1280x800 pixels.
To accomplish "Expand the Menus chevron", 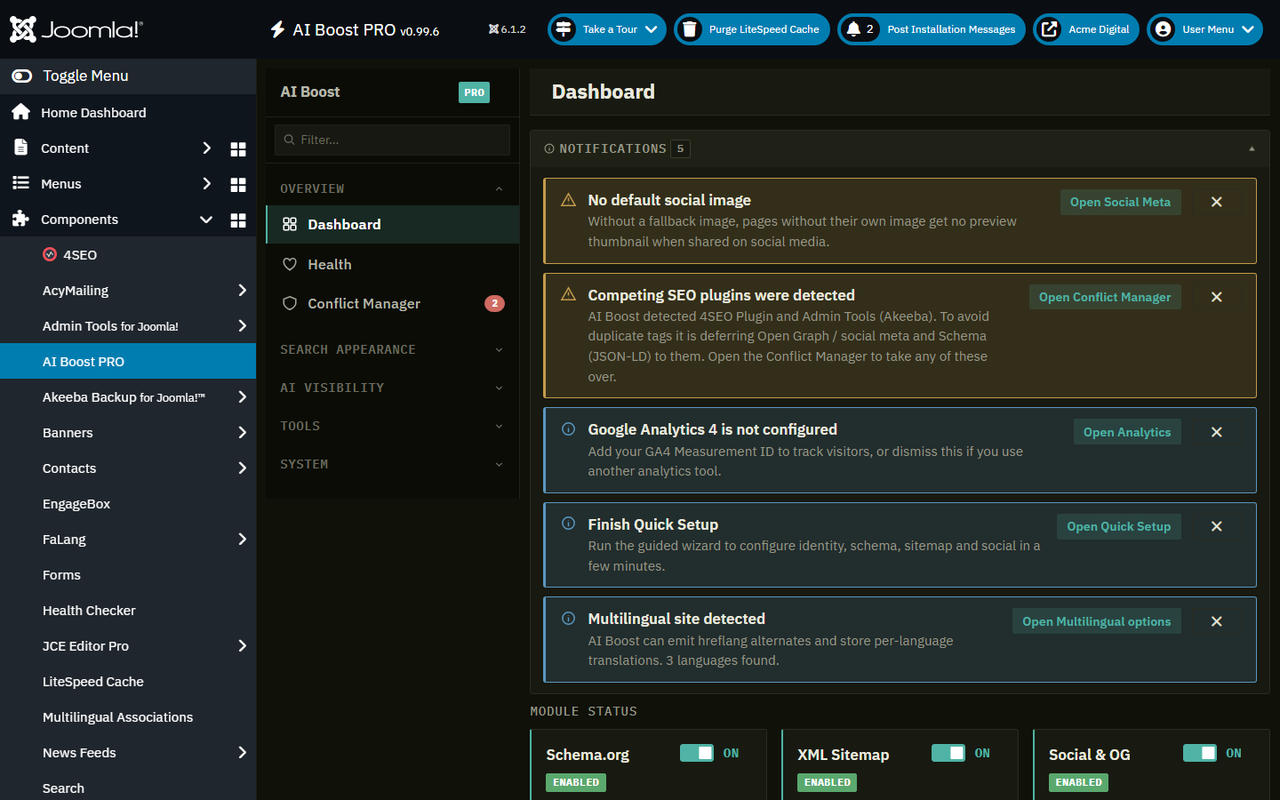I will click(x=207, y=184).
